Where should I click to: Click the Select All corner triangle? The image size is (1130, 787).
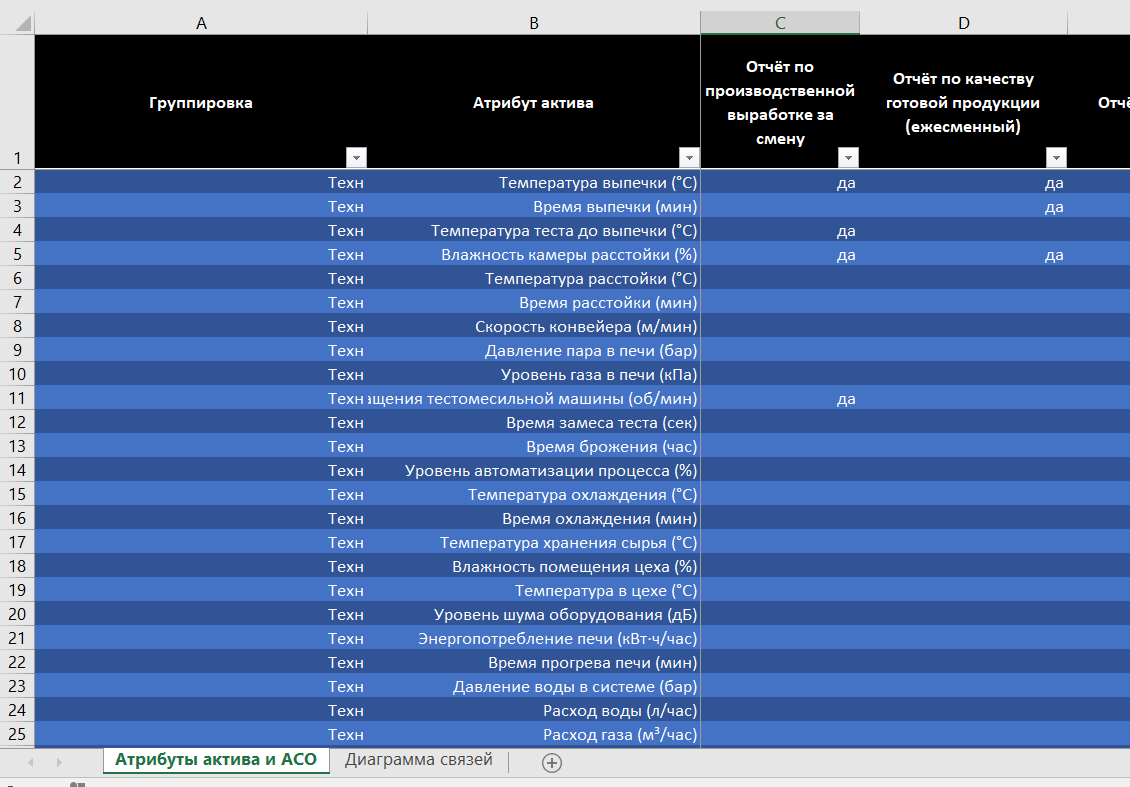click(x=22, y=23)
